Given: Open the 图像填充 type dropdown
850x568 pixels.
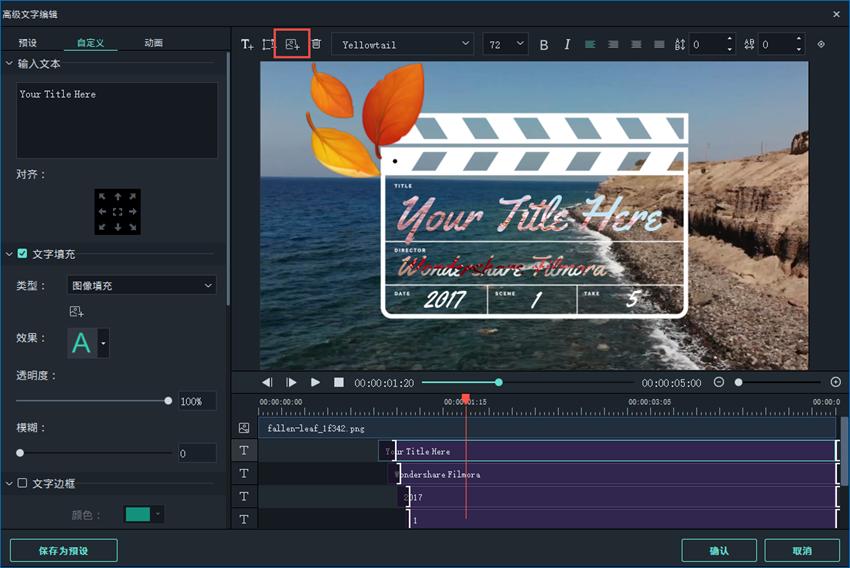Looking at the screenshot, I should click(141, 286).
